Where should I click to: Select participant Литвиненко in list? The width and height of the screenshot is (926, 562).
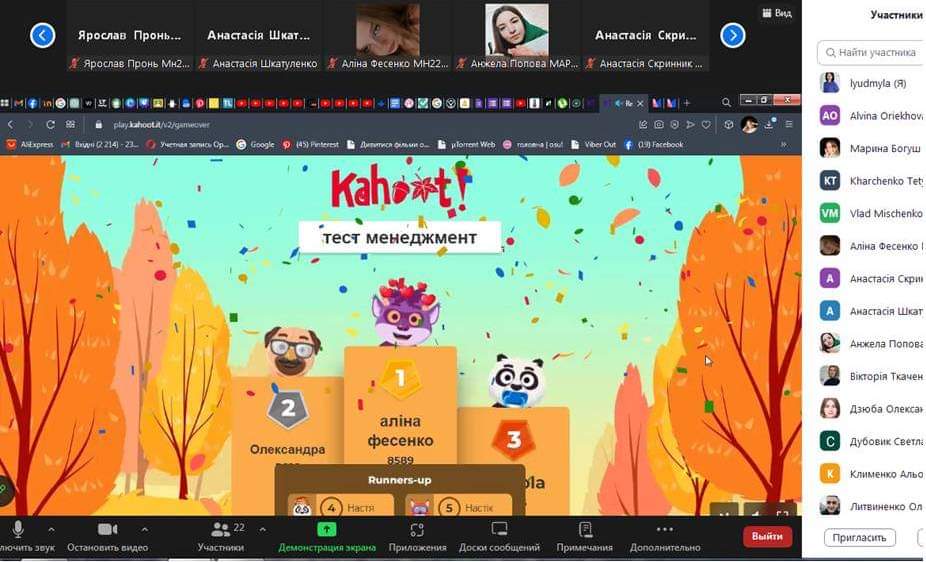pos(872,506)
